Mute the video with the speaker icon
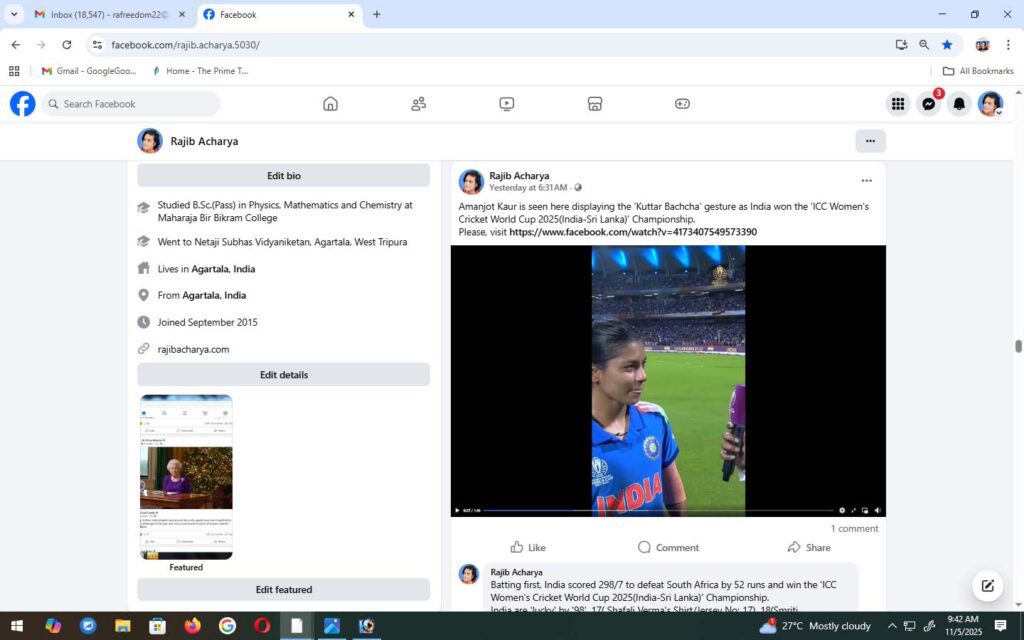Screen dimensions: 1024x640 coord(877,510)
